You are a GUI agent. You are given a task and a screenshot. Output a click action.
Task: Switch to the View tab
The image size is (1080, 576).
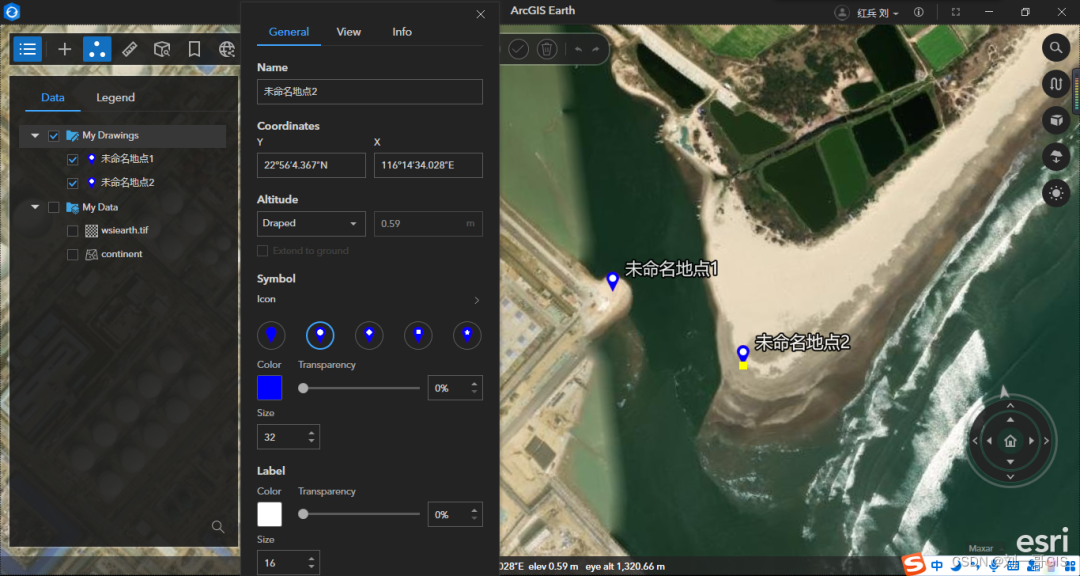point(349,32)
